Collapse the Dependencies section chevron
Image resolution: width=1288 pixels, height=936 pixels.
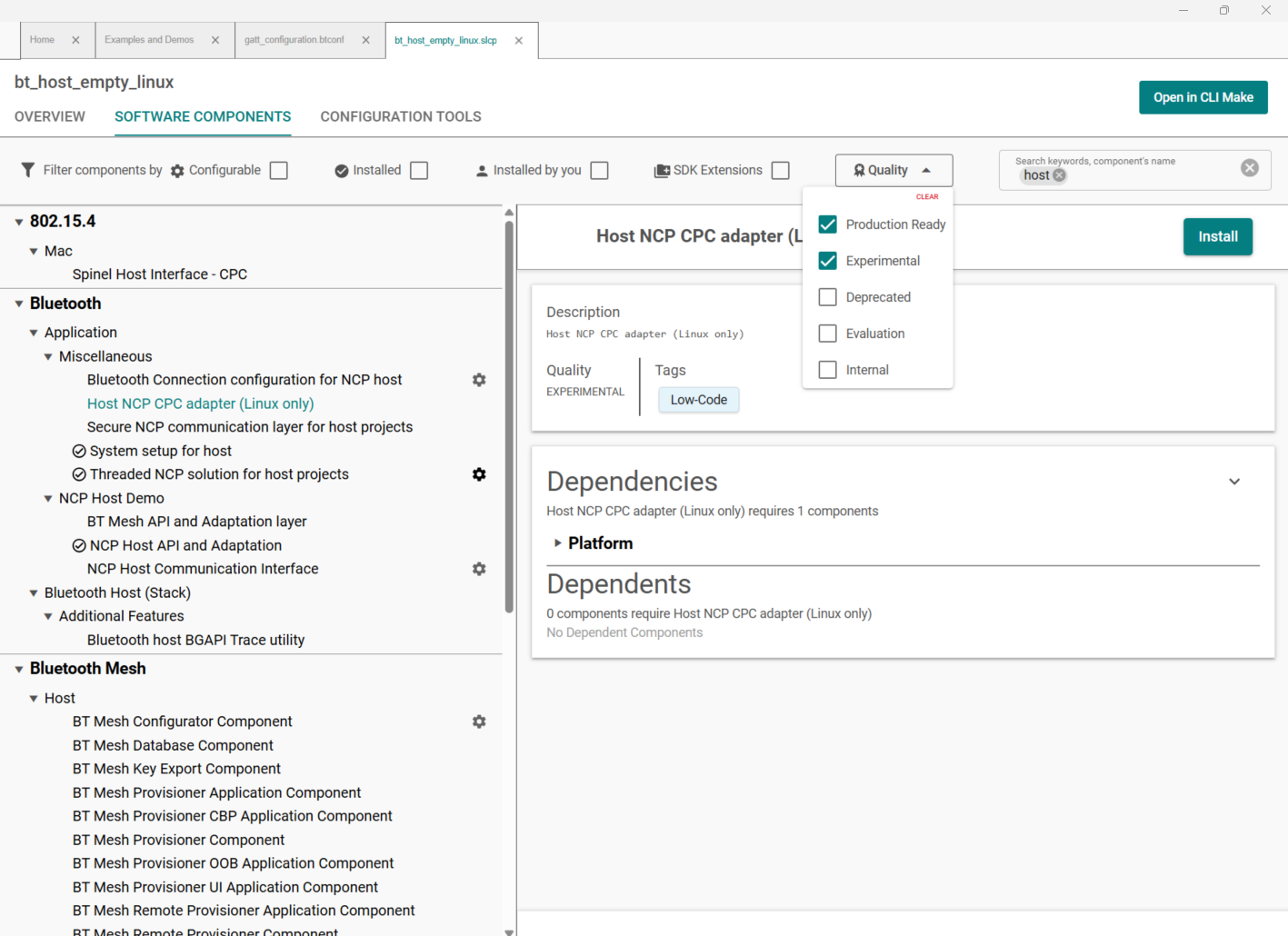1234,482
